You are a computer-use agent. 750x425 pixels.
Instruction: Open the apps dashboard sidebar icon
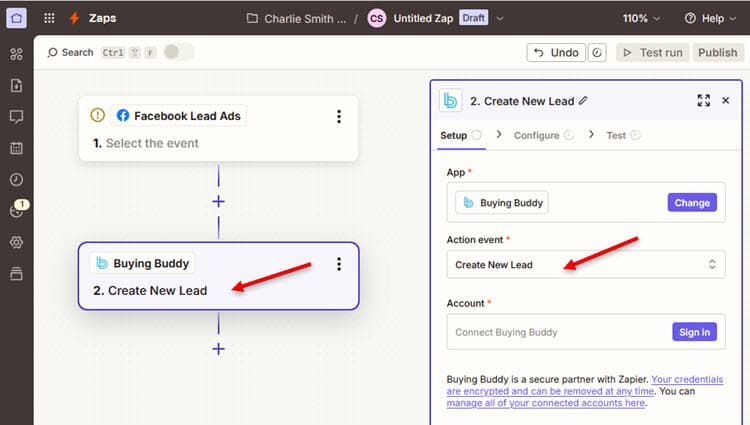pos(16,54)
